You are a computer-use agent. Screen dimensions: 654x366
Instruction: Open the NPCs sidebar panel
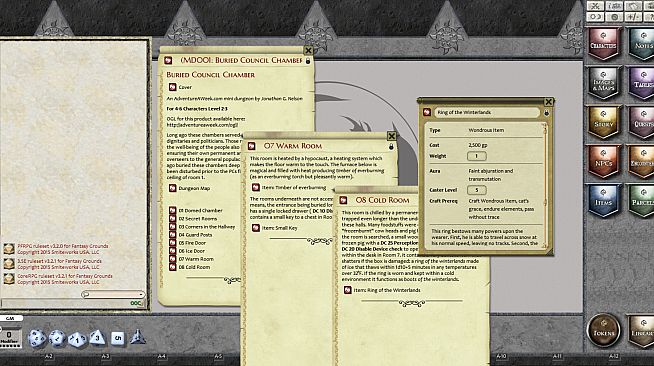pyautogui.click(x=603, y=161)
